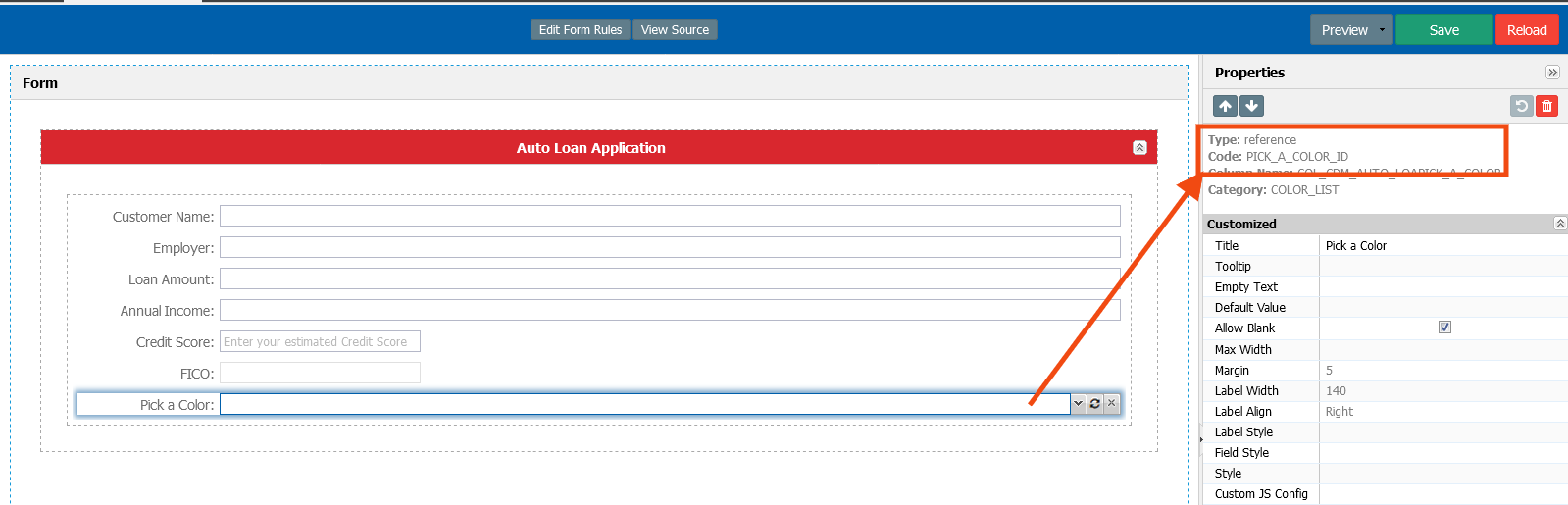Move the field down with the down arrow
This screenshot has width=1568, height=505.
(1251, 106)
